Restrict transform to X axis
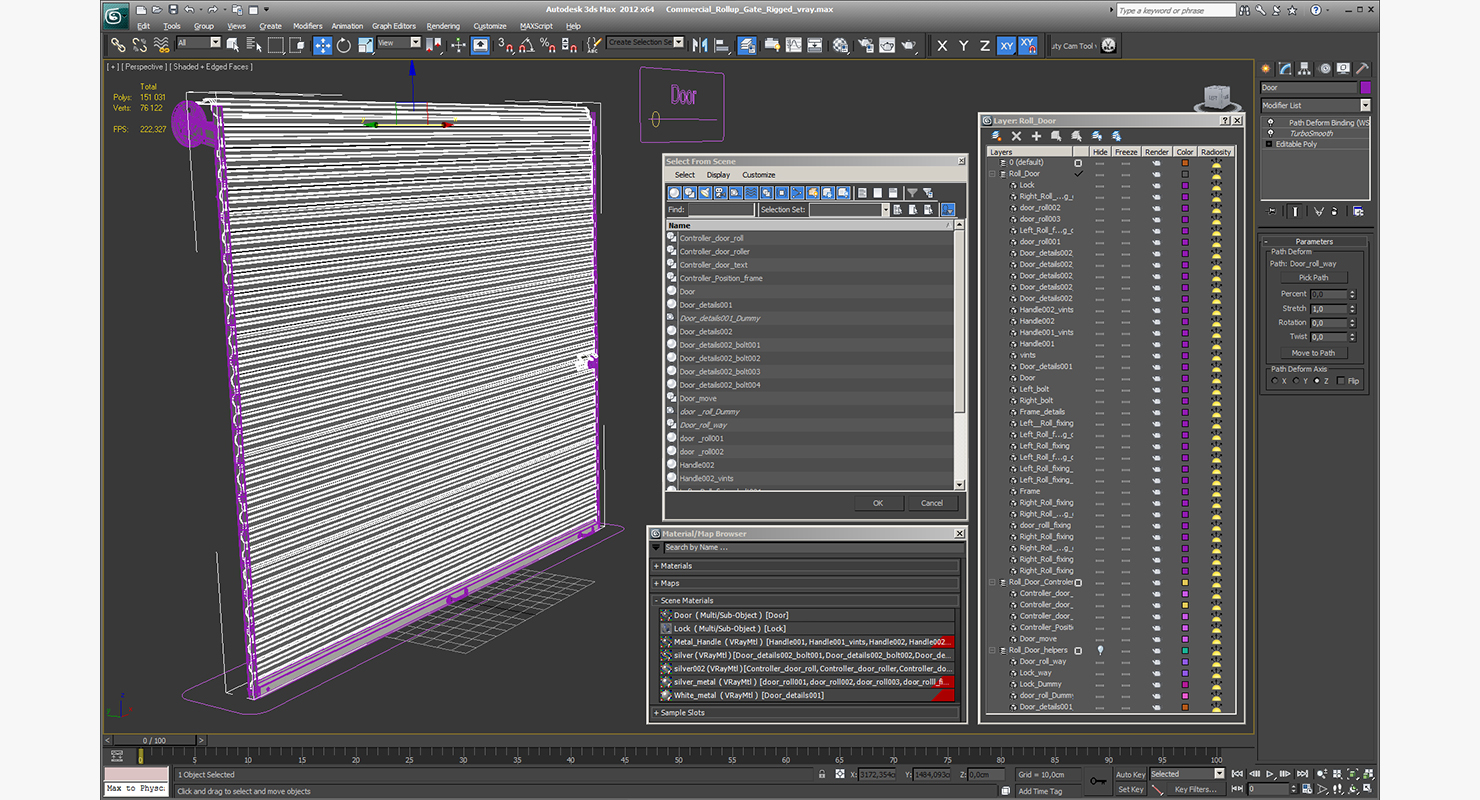Screen dimensions: 1480x800 point(942,45)
